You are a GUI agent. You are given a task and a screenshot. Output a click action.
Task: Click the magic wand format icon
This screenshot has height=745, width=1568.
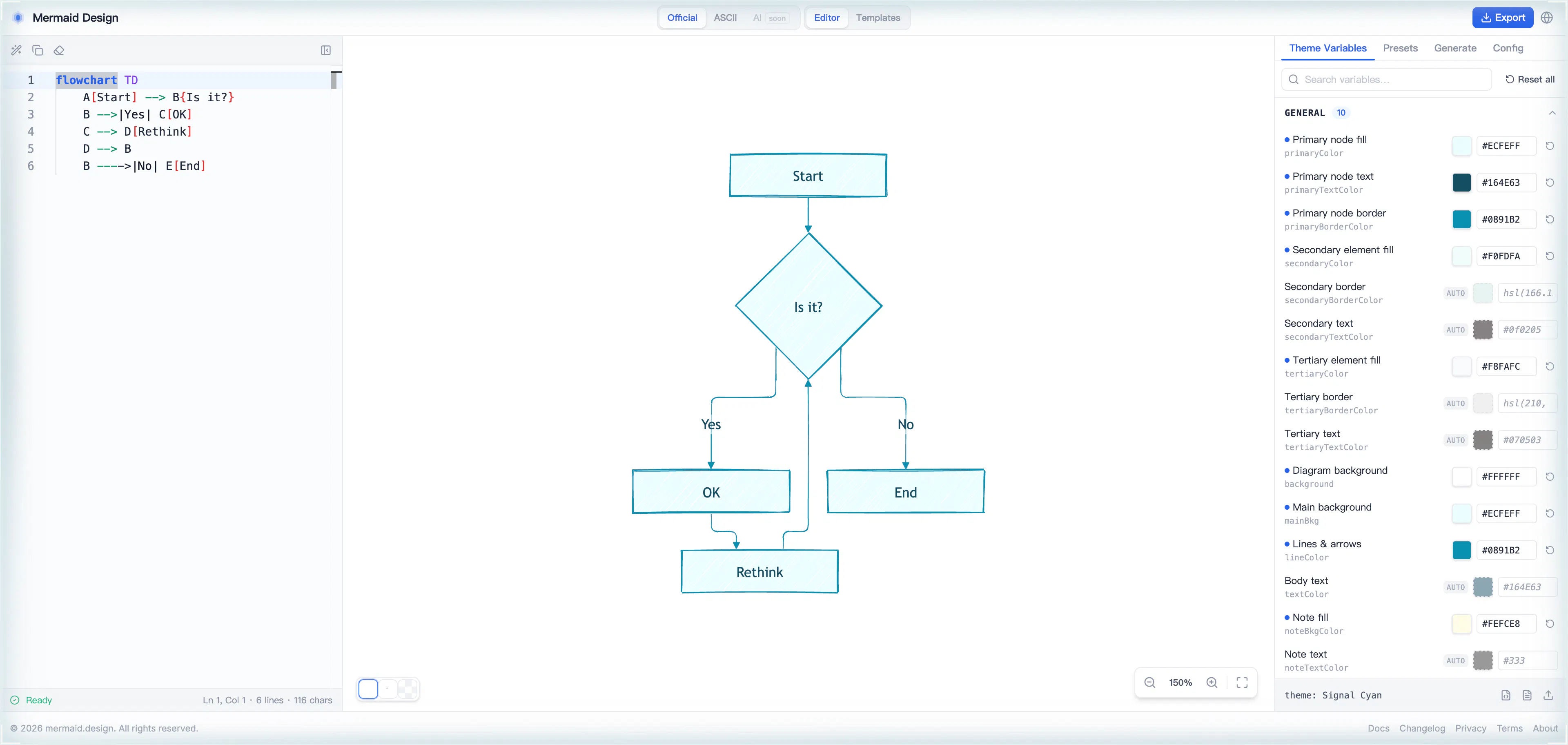(16, 51)
